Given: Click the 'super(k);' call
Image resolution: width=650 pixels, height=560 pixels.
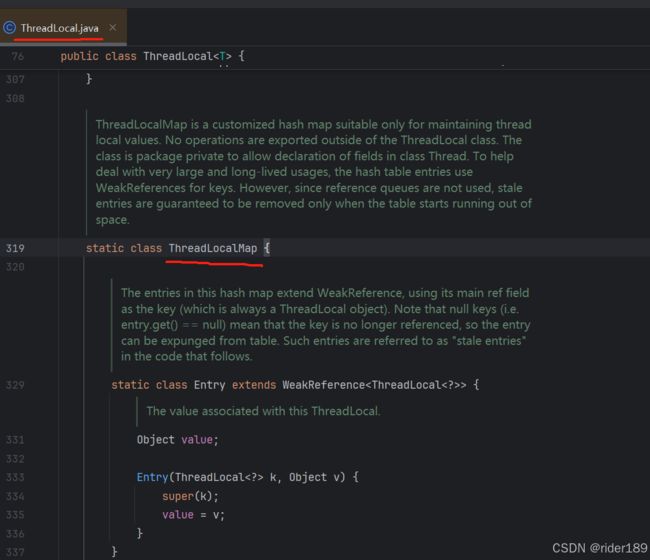Looking at the screenshot, I should click(190, 496).
